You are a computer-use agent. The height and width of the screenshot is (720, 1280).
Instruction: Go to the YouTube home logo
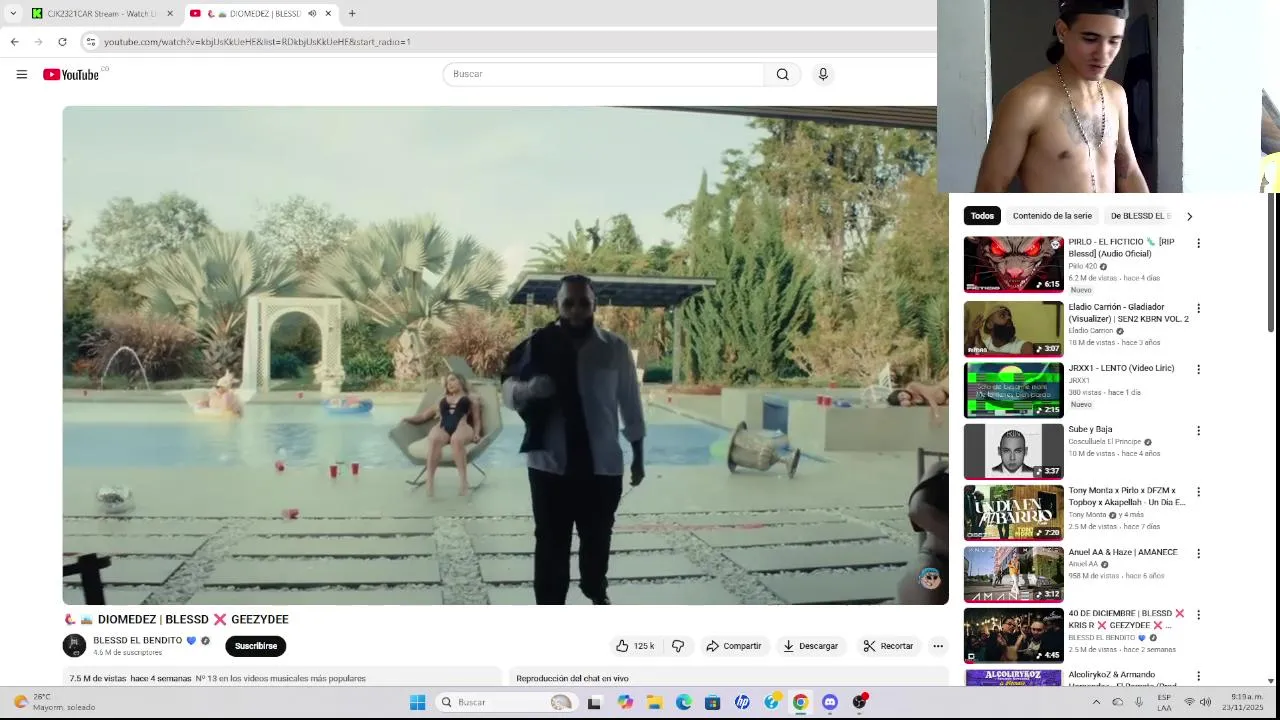(71, 74)
